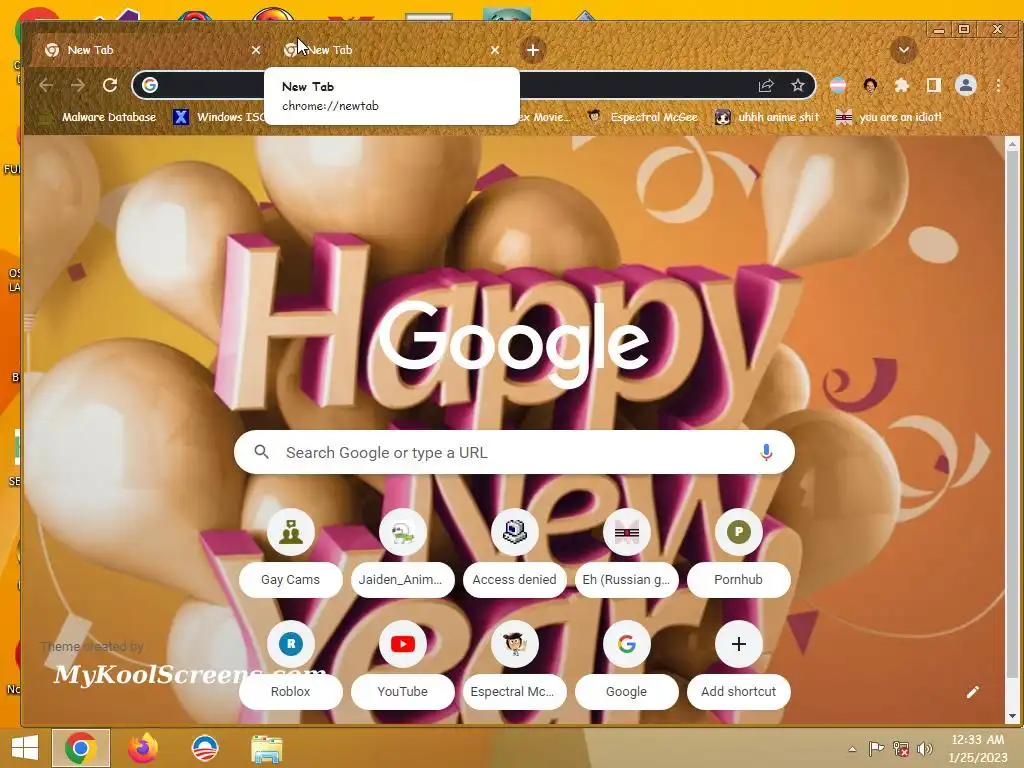
Task: Open the Jaiden_Anim... shortcut tile
Action: click(x=402, y=552)
